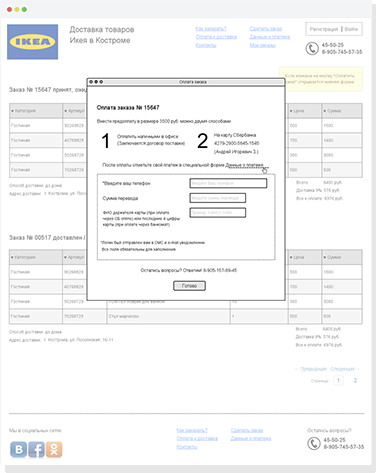Screen dimensions: 376x473
Task: Sort second table by Цена arrow
Action: [x=291, y=257]
